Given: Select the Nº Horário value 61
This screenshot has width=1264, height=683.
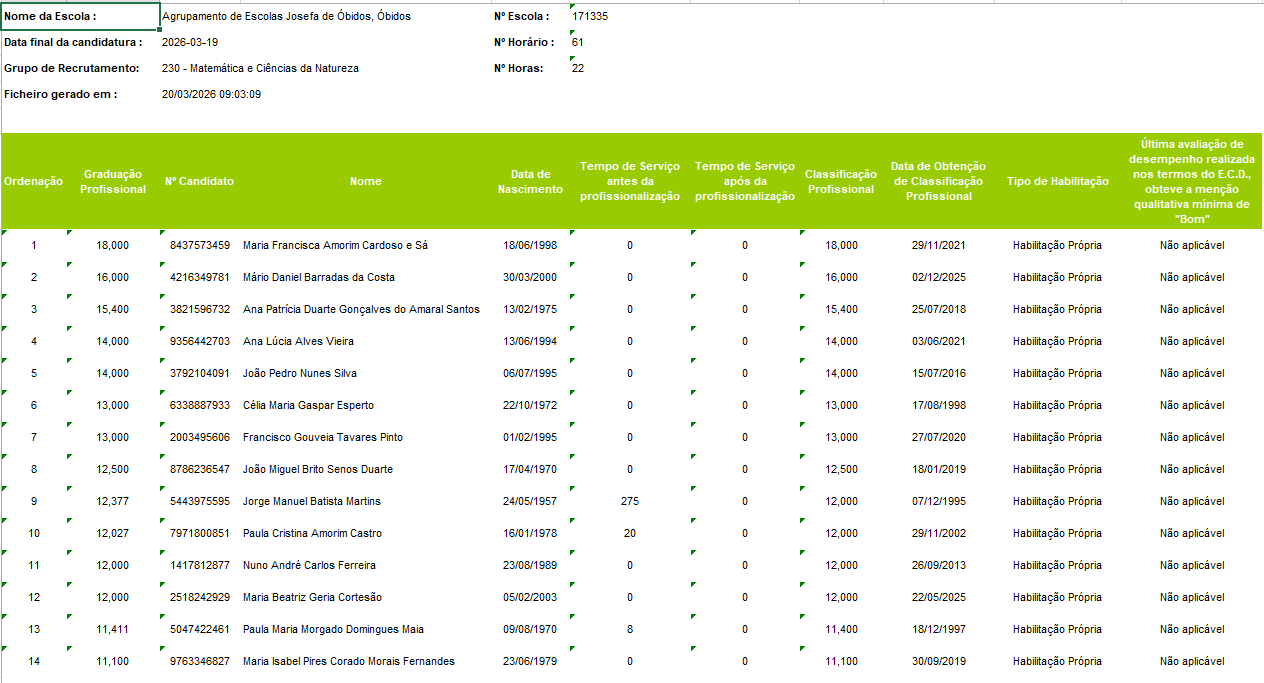Looking at the screenshot, I should 578,43.
